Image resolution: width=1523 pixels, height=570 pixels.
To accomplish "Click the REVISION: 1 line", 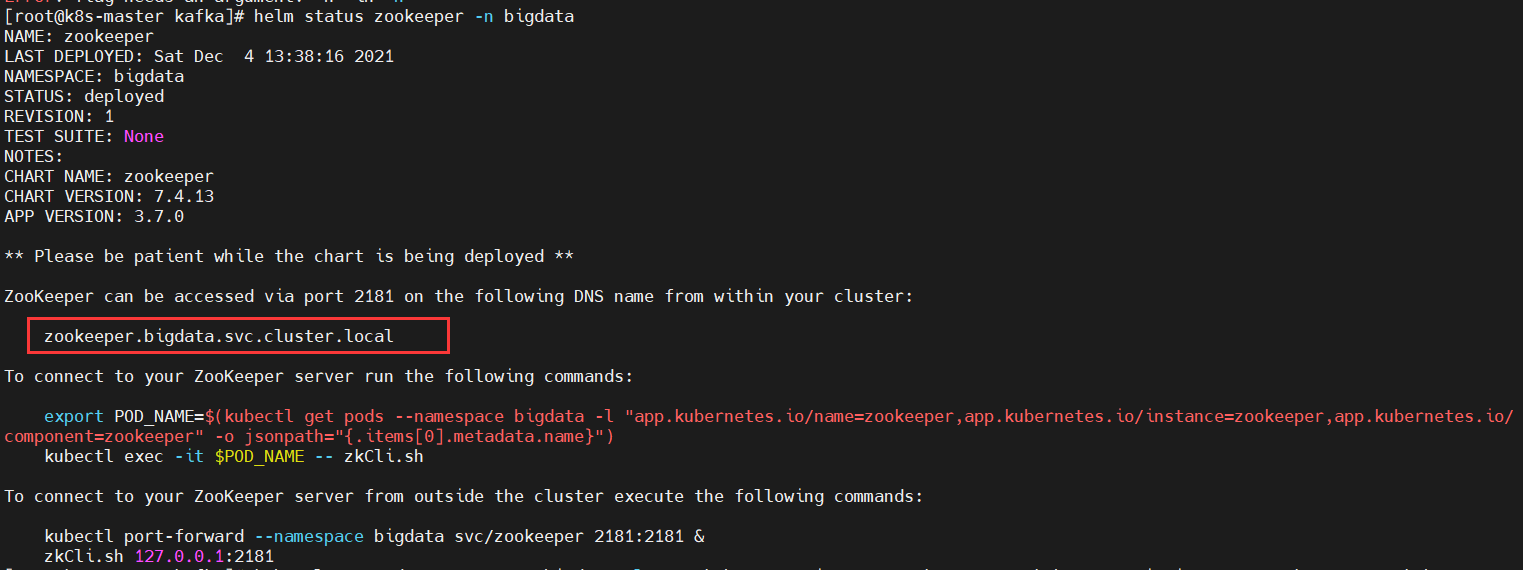I will pos(59,116).
